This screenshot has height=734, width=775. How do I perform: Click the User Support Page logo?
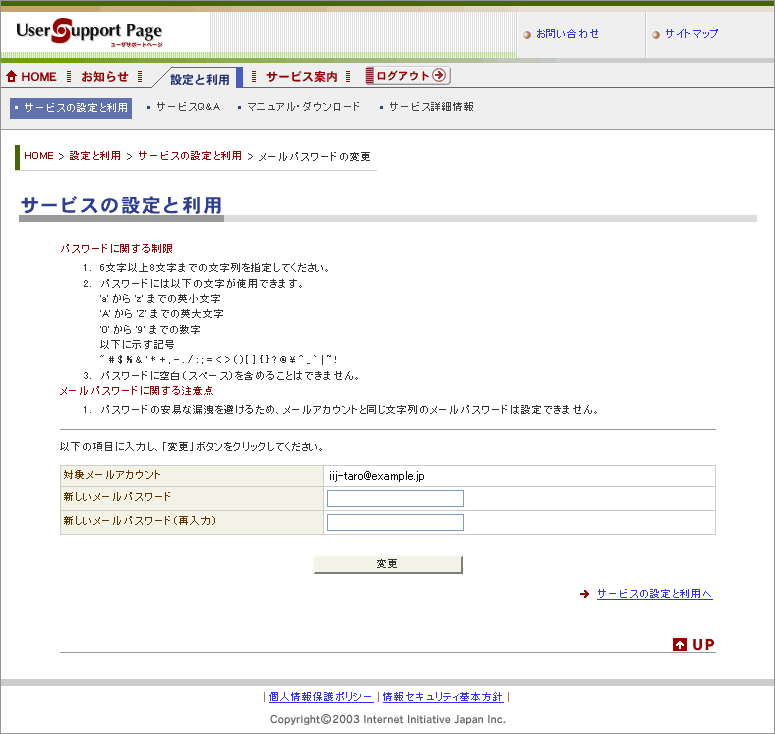[x=90, y=33]
